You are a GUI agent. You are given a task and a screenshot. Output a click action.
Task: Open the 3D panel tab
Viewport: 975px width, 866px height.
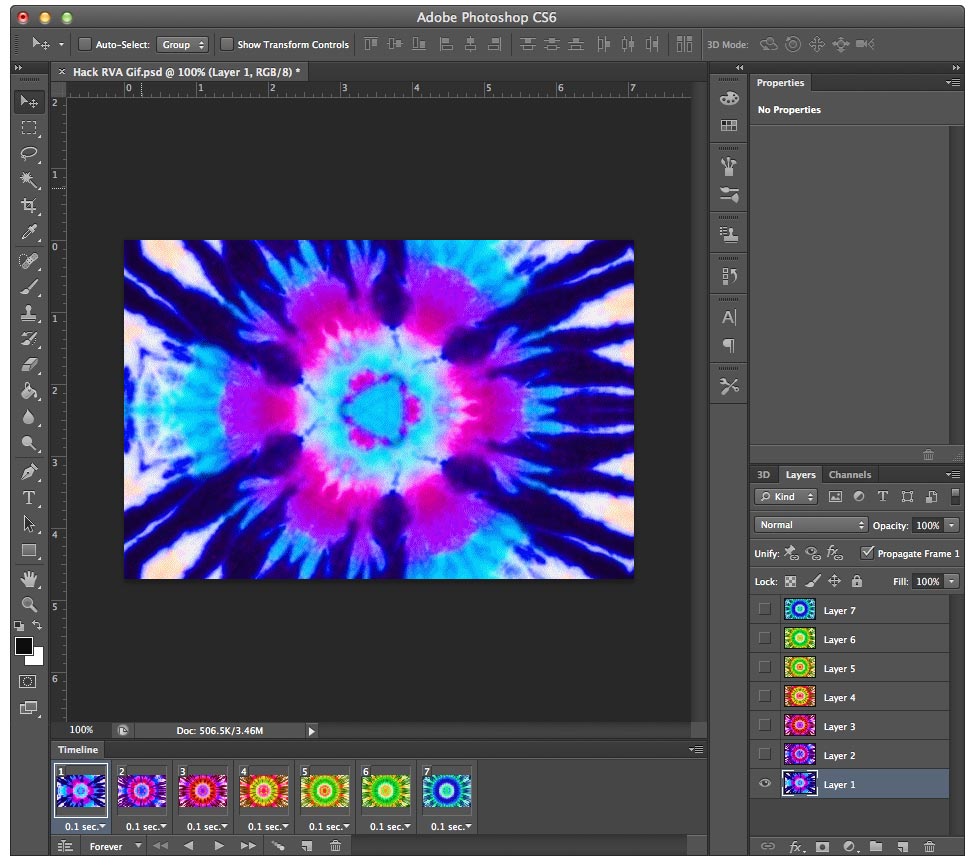(x=763, y=475)
